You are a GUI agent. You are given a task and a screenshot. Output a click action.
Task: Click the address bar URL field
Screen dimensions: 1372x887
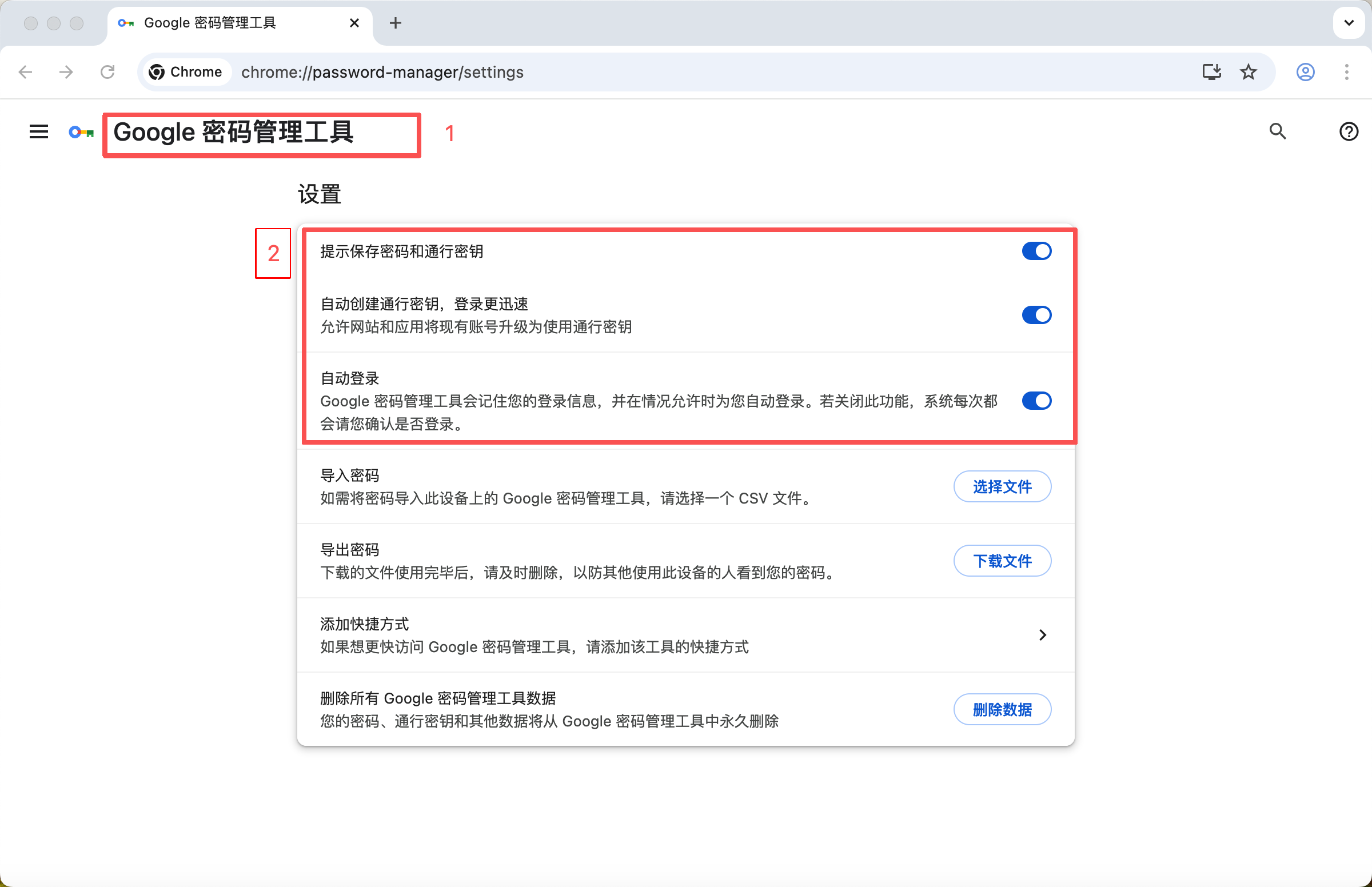click(691, 72)
